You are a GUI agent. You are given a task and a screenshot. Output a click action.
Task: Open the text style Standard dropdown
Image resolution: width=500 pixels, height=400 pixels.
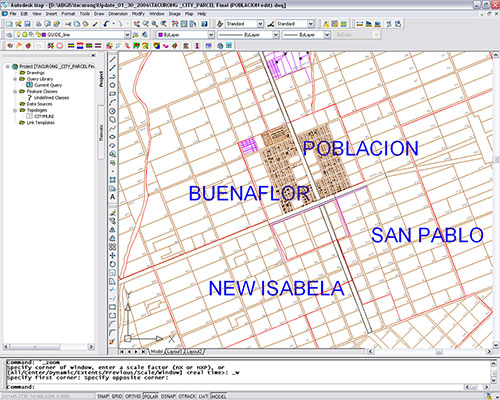[260, 24]
